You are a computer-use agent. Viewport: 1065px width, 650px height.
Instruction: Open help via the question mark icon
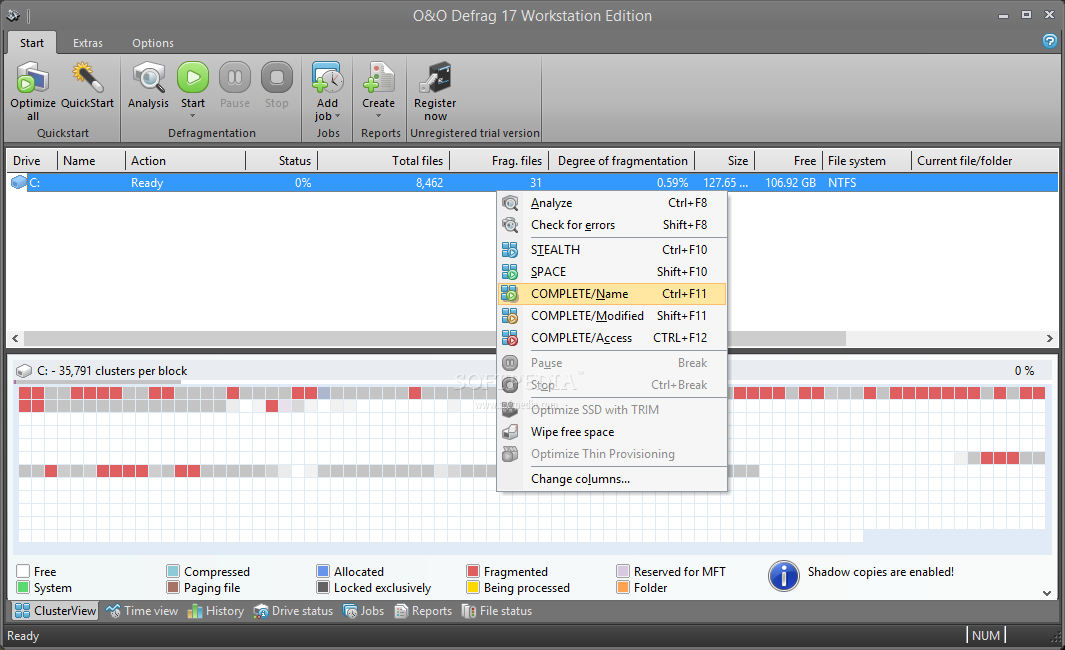click(1049, 41)
